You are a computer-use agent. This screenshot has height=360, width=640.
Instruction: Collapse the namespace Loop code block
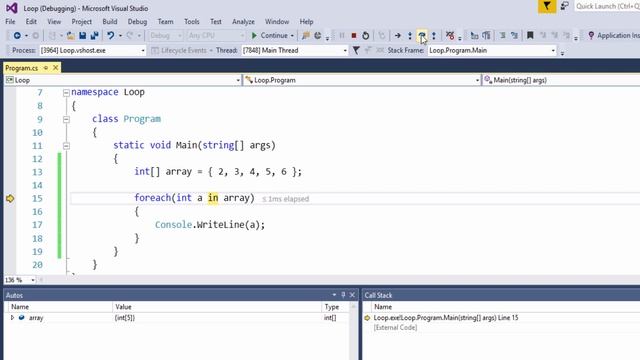(x=66, y=93)
